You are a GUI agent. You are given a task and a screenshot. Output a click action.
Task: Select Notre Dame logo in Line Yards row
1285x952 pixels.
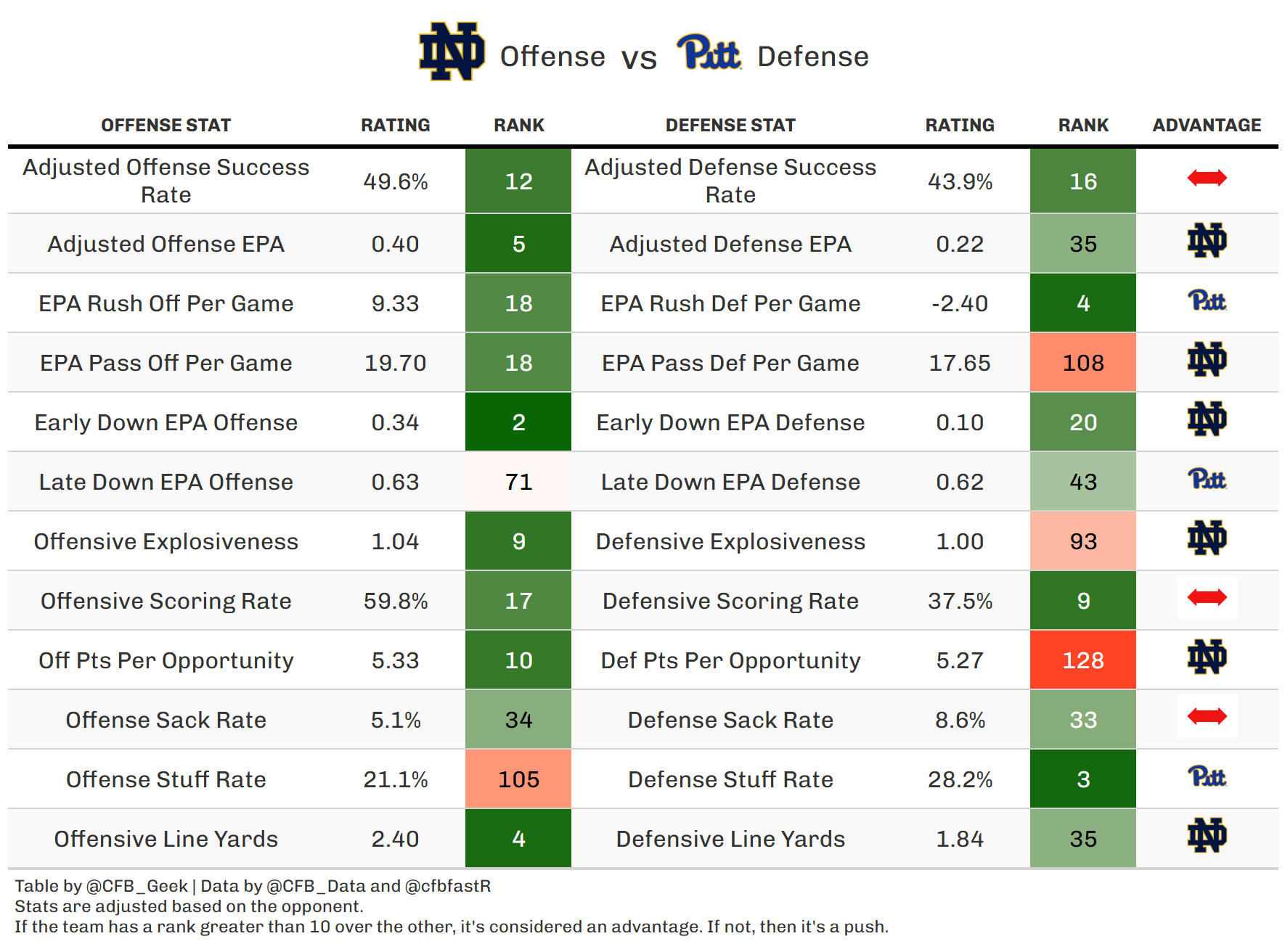click(x=1207, y=836)
